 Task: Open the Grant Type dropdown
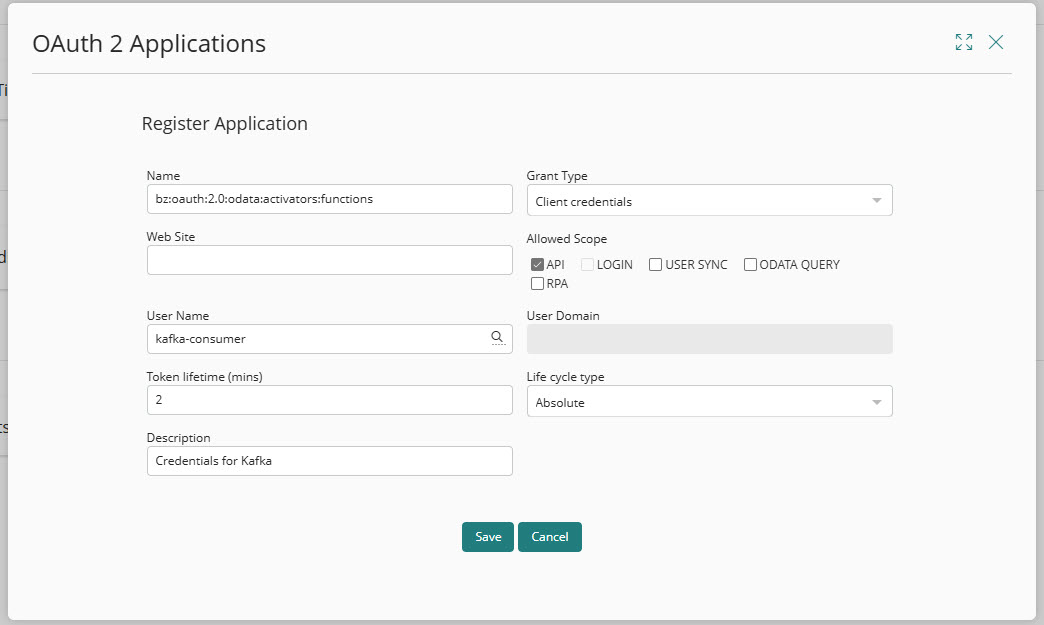709,200
